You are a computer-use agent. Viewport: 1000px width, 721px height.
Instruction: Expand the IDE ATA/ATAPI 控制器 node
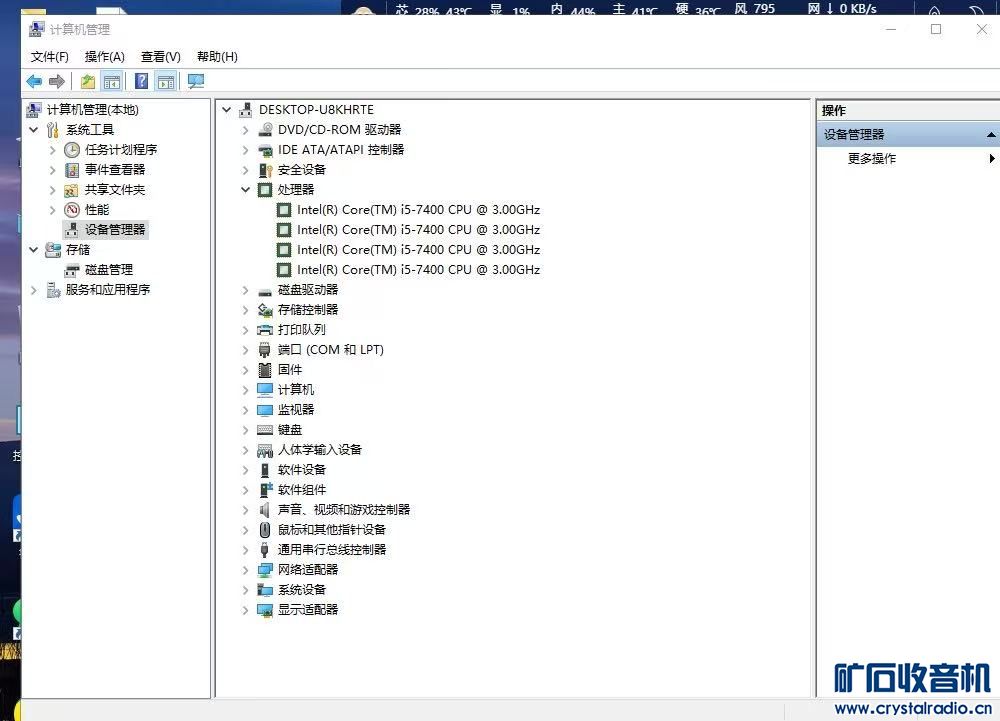[246, 150]
